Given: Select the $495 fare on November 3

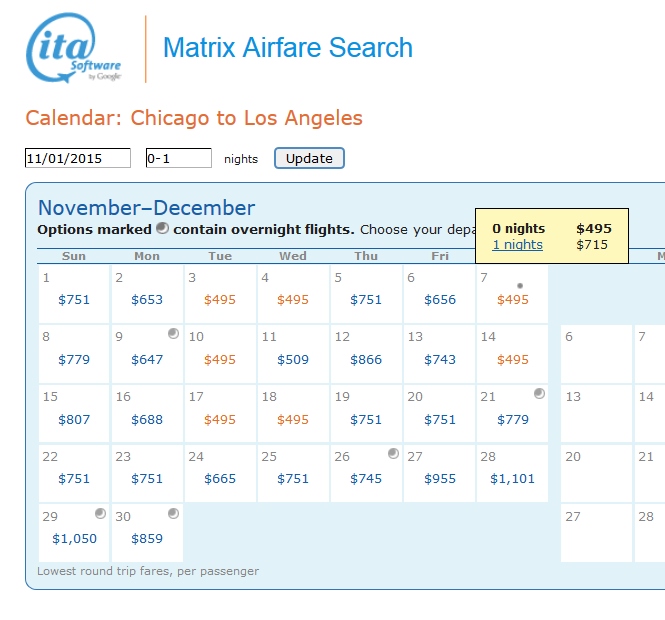Looking at the screenshot, I should tap(220, 299).
